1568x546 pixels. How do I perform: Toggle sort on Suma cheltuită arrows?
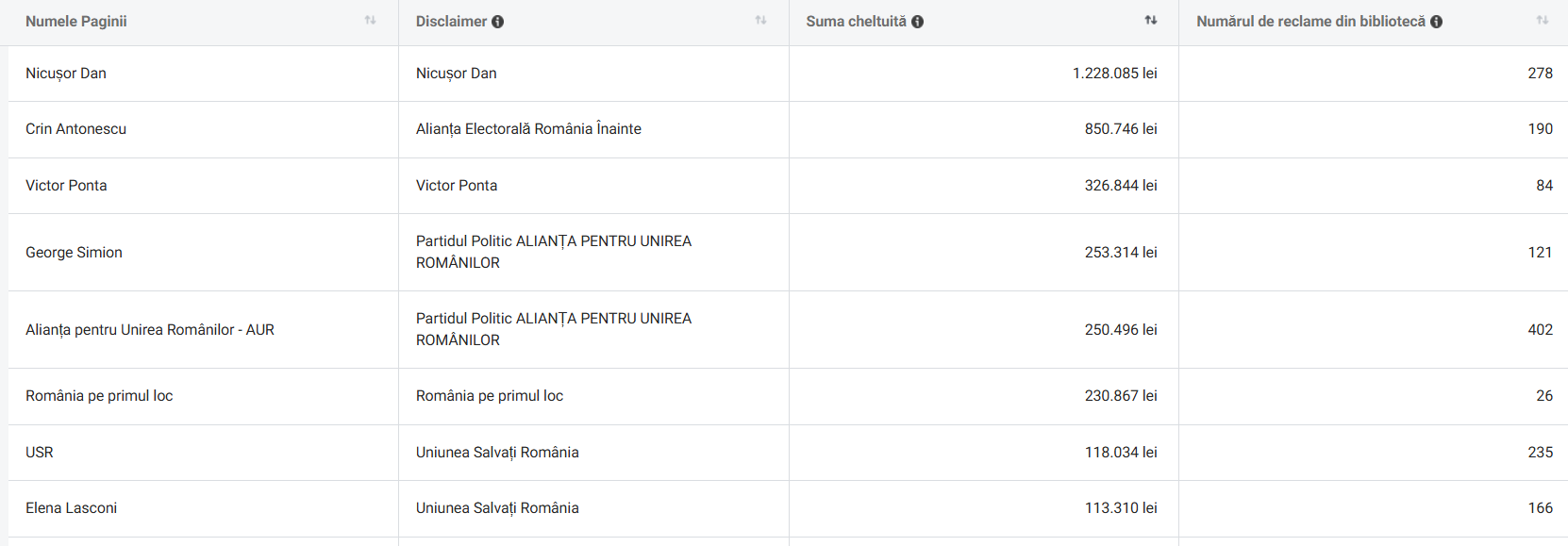(1151, 20)
